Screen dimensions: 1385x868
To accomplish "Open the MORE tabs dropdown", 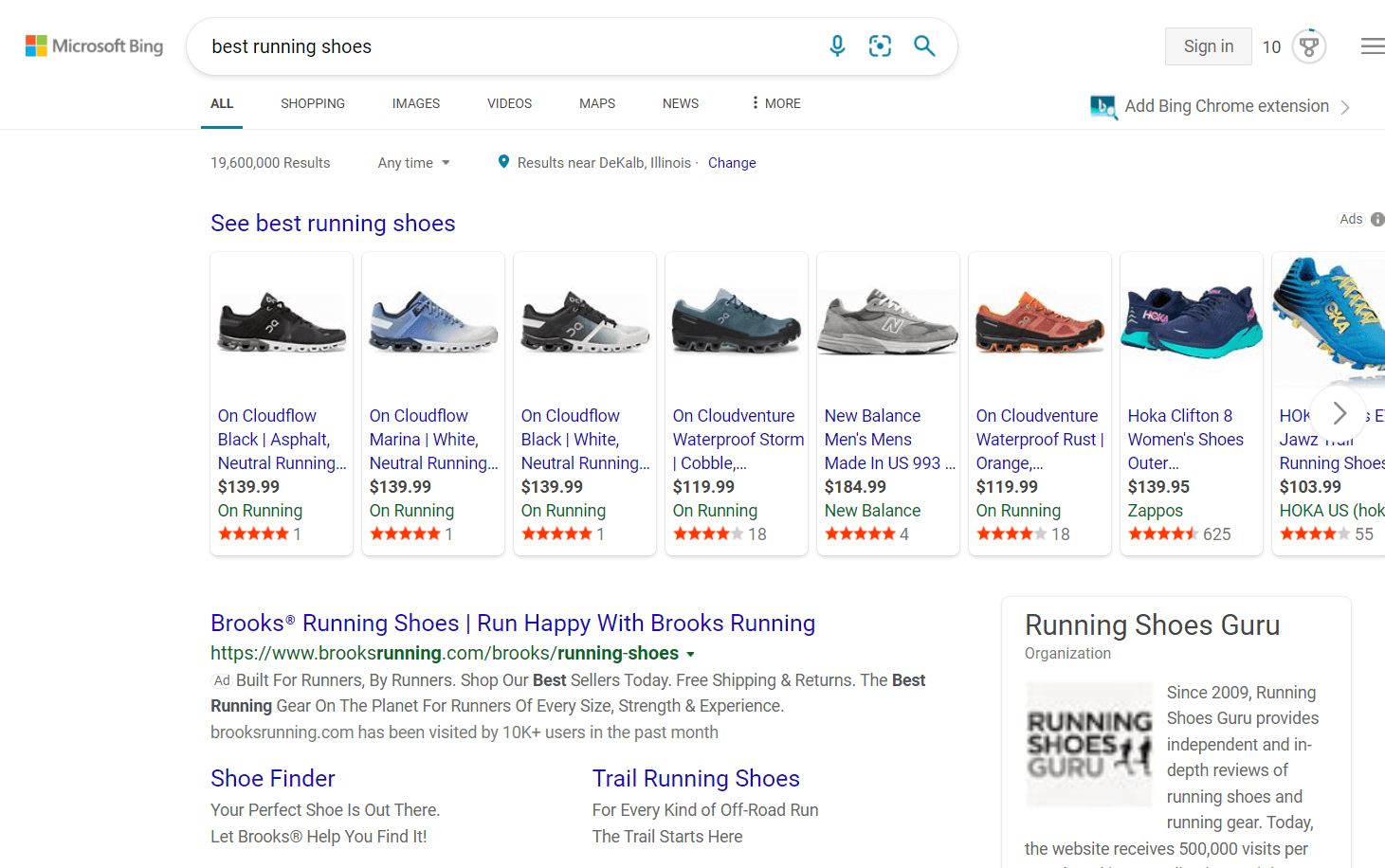I will click(x=775, y=102).
